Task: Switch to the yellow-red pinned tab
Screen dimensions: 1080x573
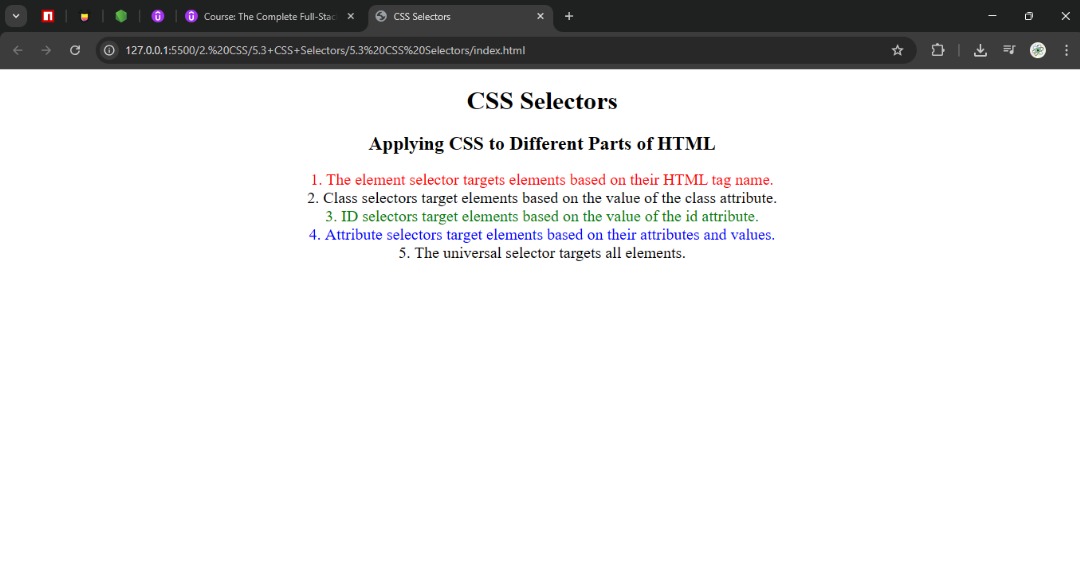Action: [84, 16]
